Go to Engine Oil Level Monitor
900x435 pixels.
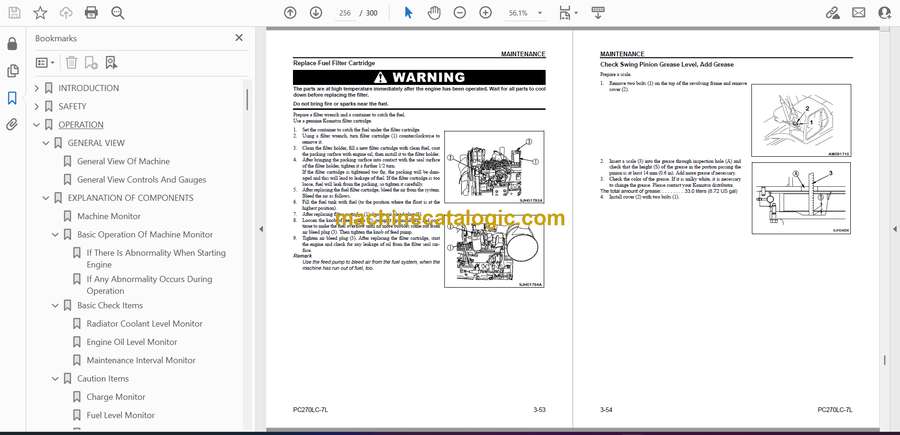(x=132, y=342)
